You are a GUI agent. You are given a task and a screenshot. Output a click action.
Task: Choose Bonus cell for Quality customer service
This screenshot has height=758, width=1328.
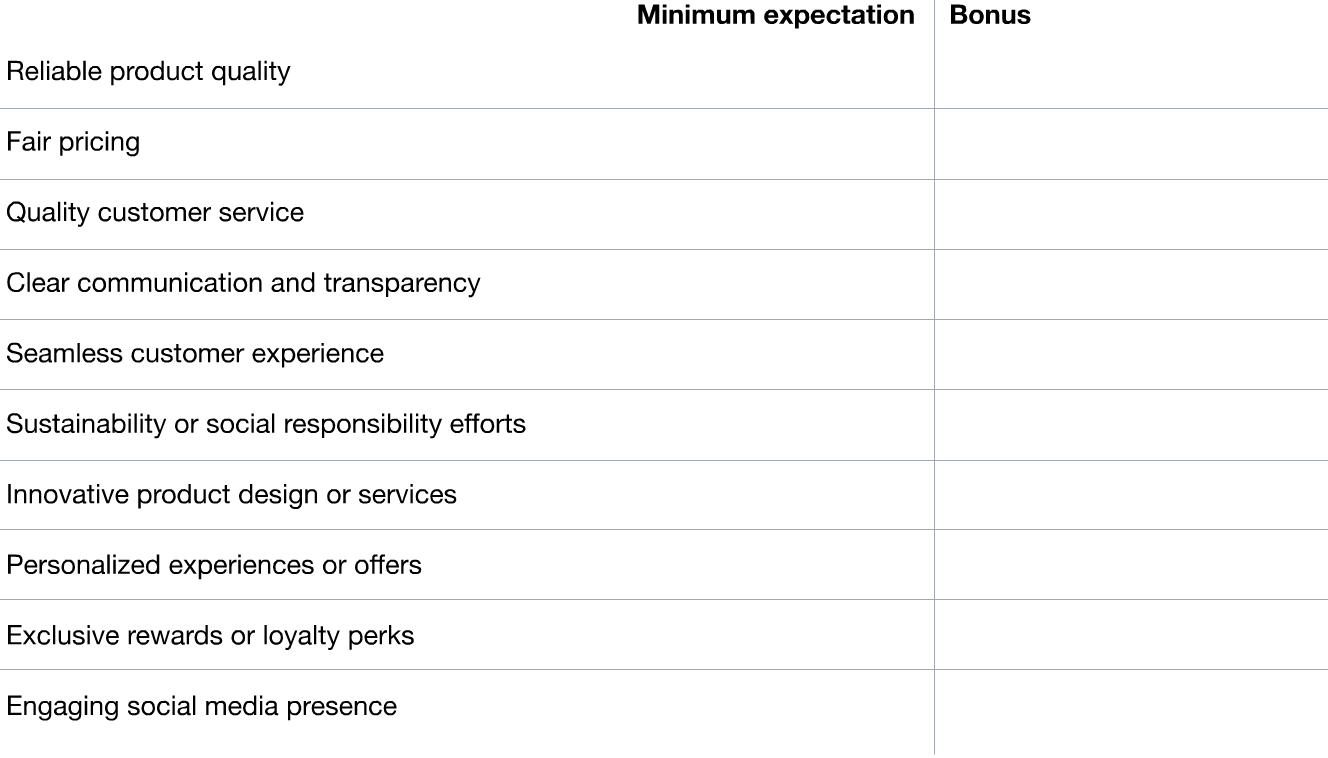click(1131, 213)
